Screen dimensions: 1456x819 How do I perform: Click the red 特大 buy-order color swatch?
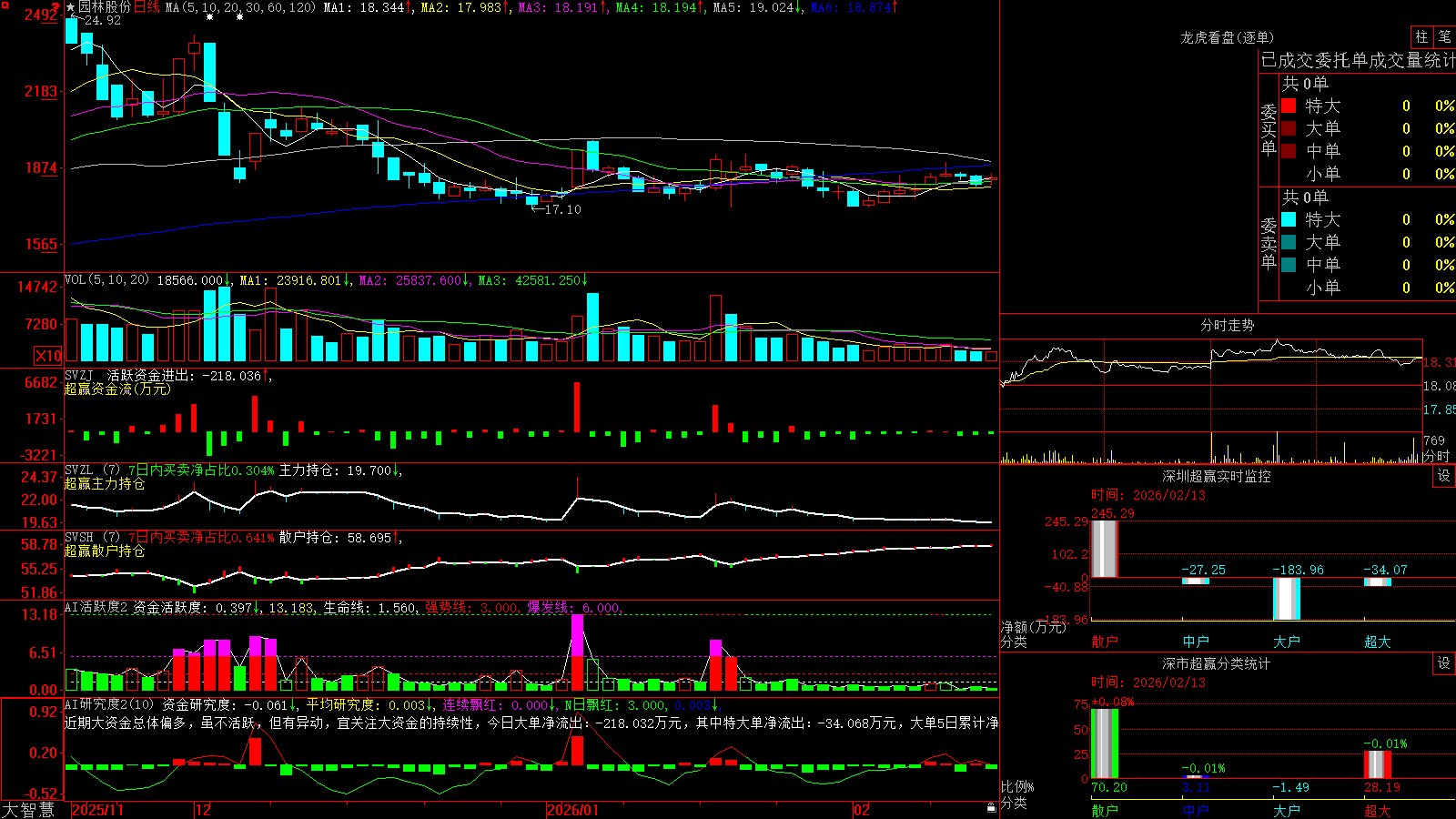pos(1289,106)
